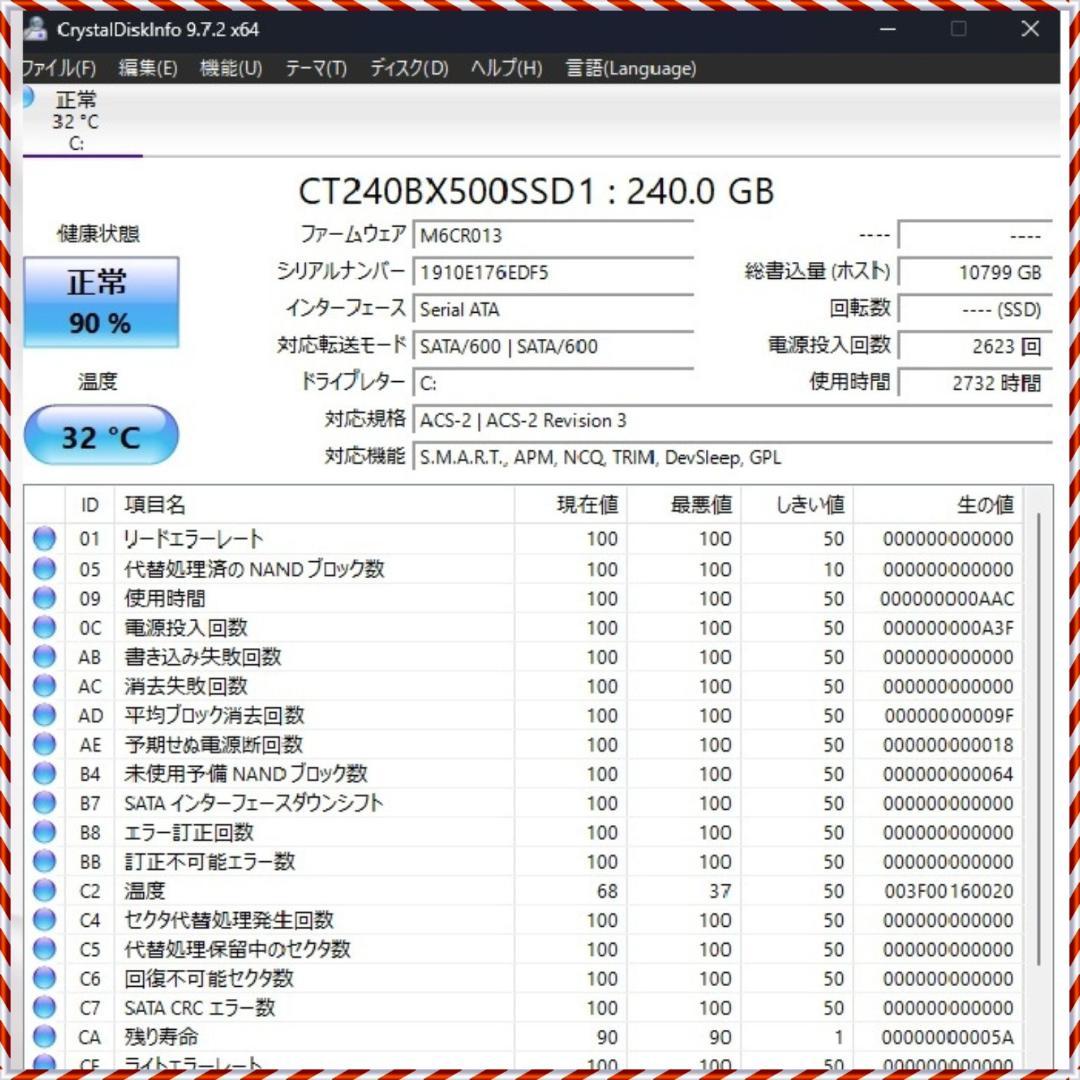Click blue disk status orb beside 正常 tab
Screen dimensions: 1080x1080
(x=28, y=97)
